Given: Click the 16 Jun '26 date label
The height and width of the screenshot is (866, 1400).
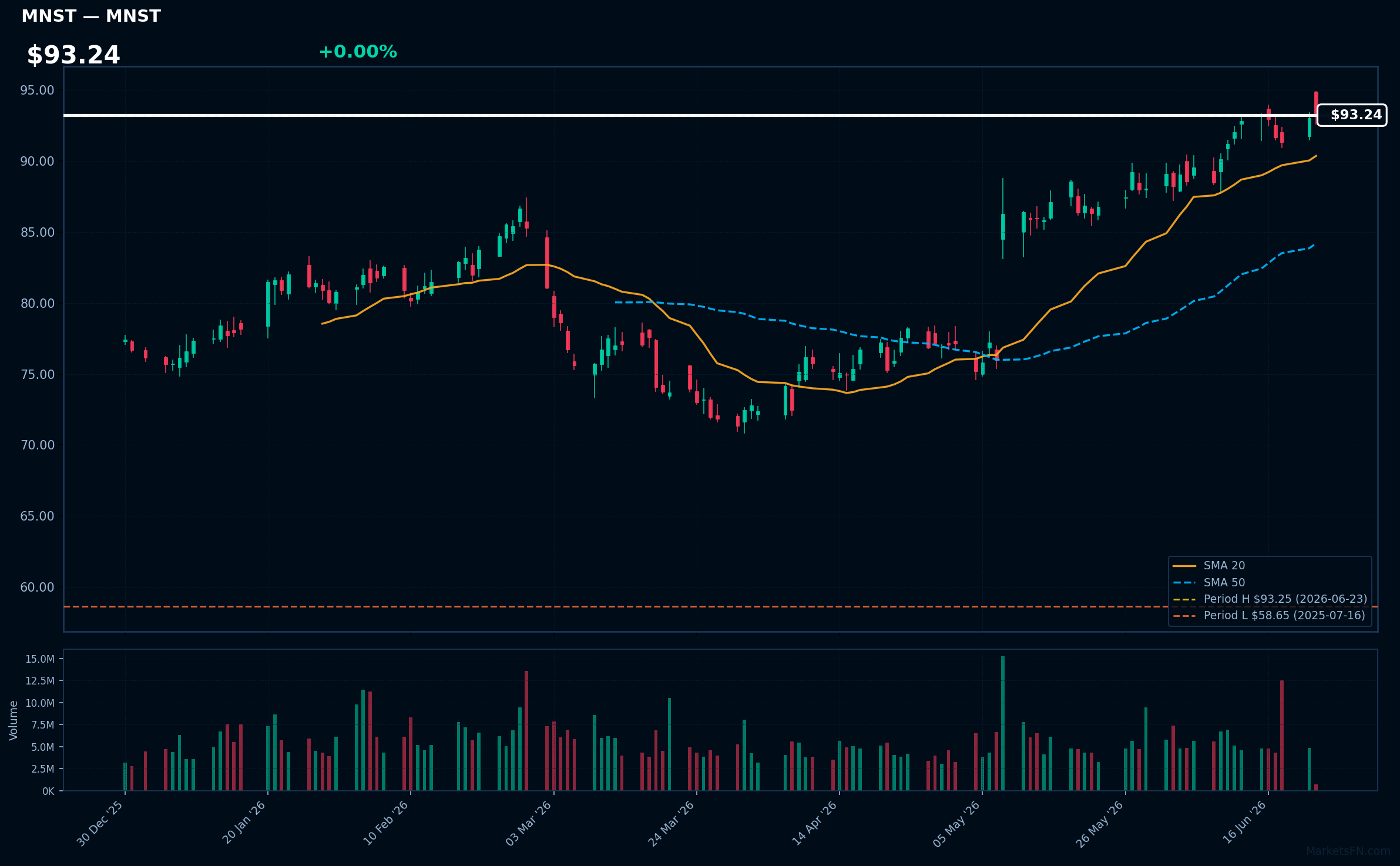Looking at the screenshot, I should coord(1244,823).
